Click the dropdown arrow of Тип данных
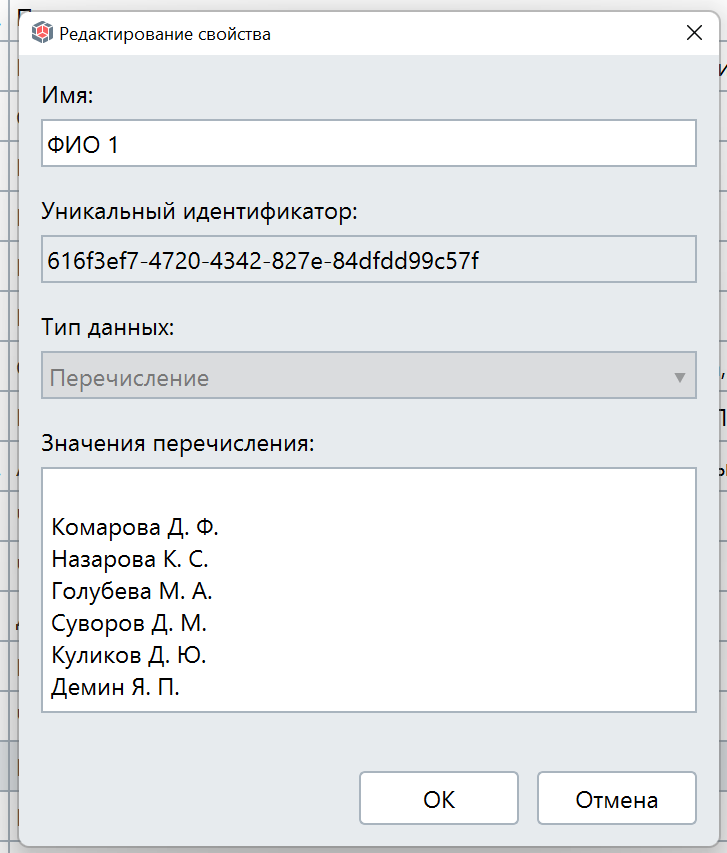The image size is (727, 853). pos(679,377)
